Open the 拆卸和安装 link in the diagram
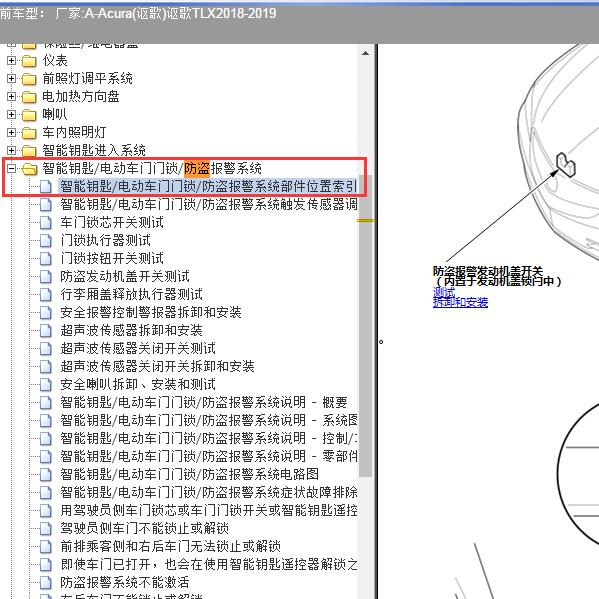This screenshot has height=599, width=599. click(460, 302)
